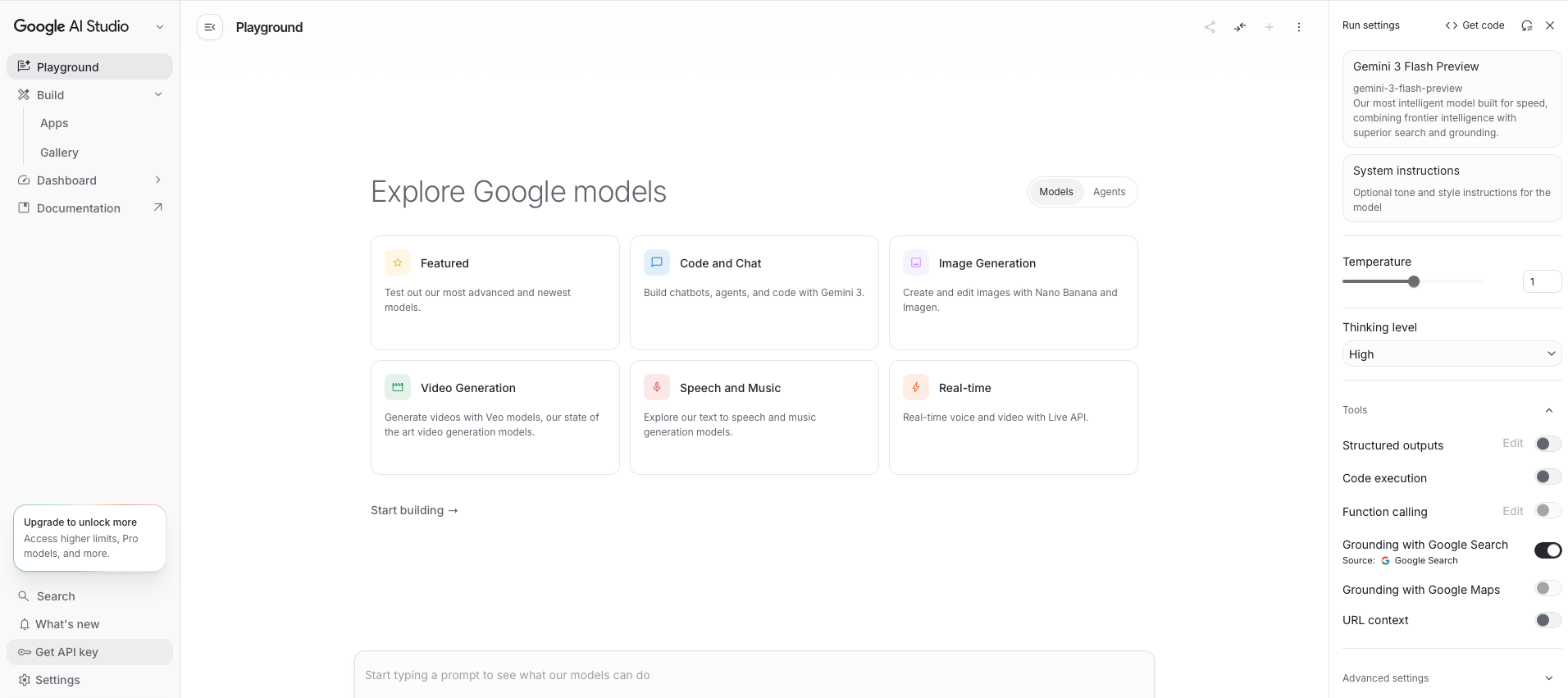Collapse sidebar with the toggle button
1568x698 pixels.
(210, 27)
